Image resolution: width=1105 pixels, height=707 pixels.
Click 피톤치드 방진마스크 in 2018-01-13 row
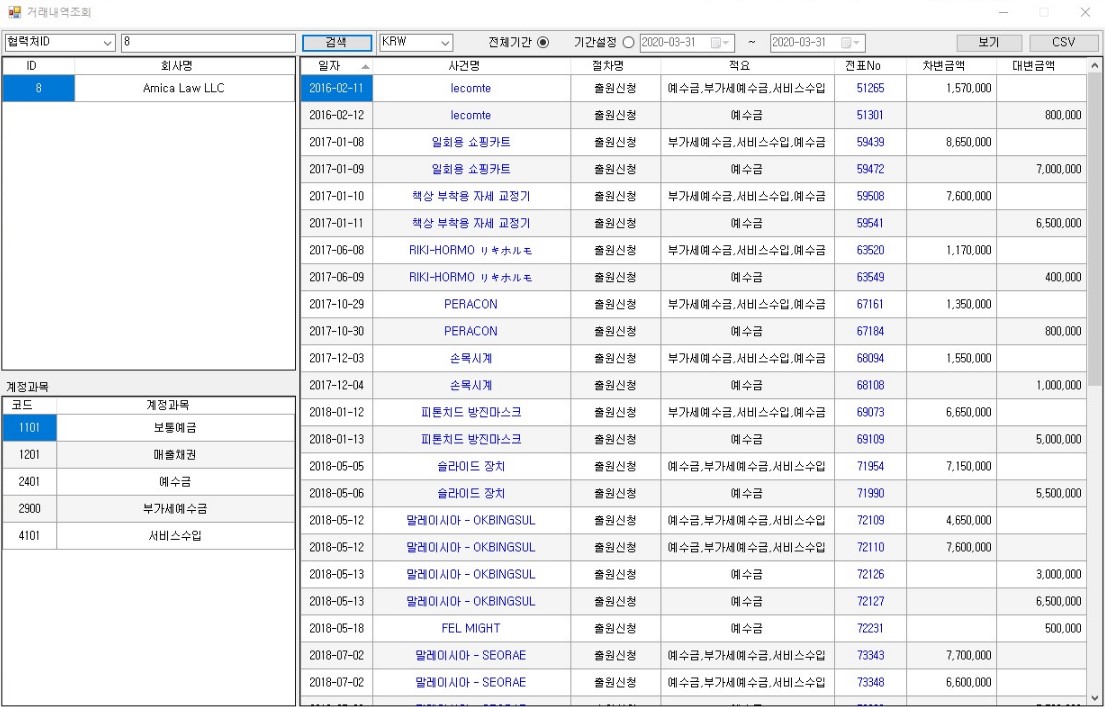pyautogui.click(x=471, y=439)
